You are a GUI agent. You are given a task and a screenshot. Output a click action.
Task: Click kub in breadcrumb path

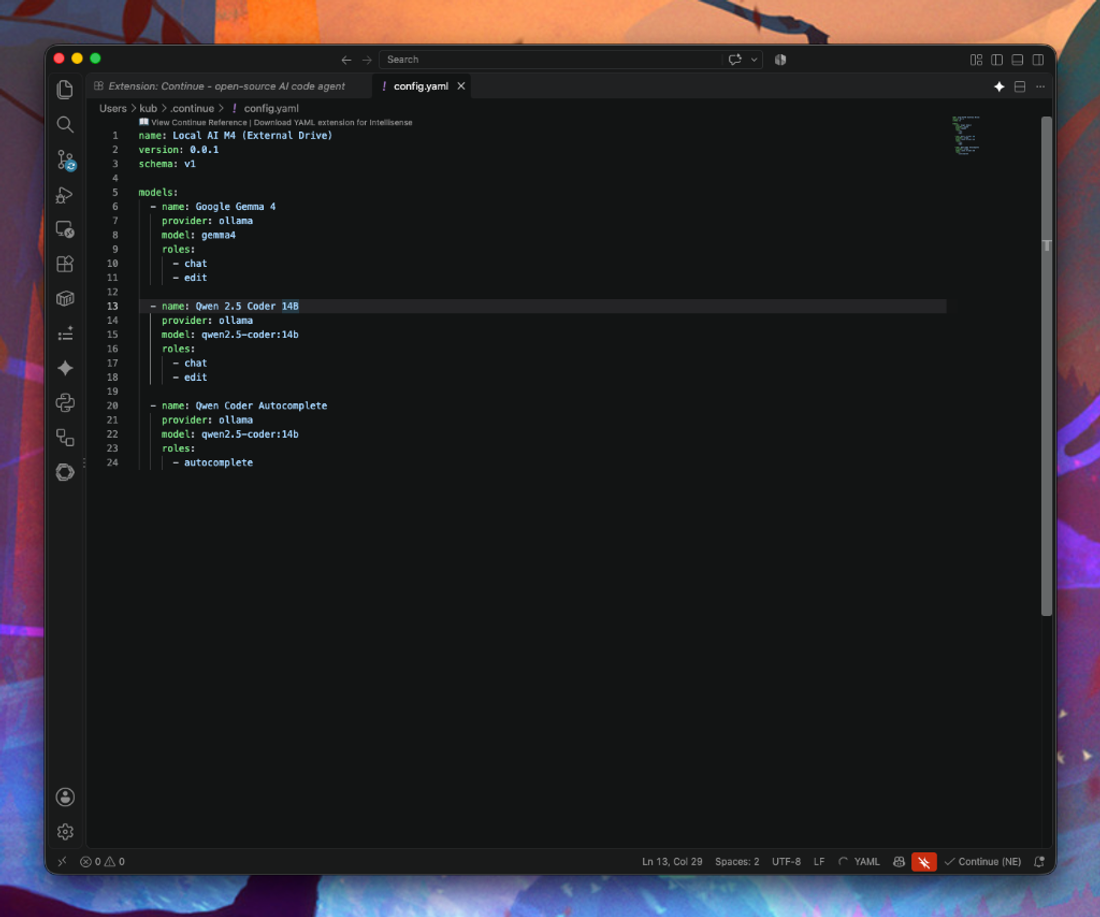148,108
